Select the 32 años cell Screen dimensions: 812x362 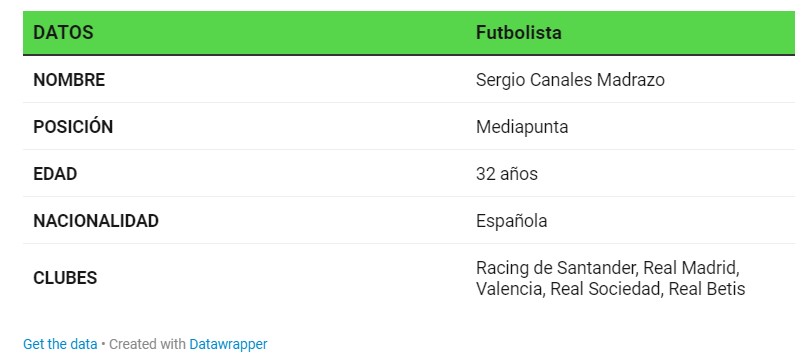506,174
